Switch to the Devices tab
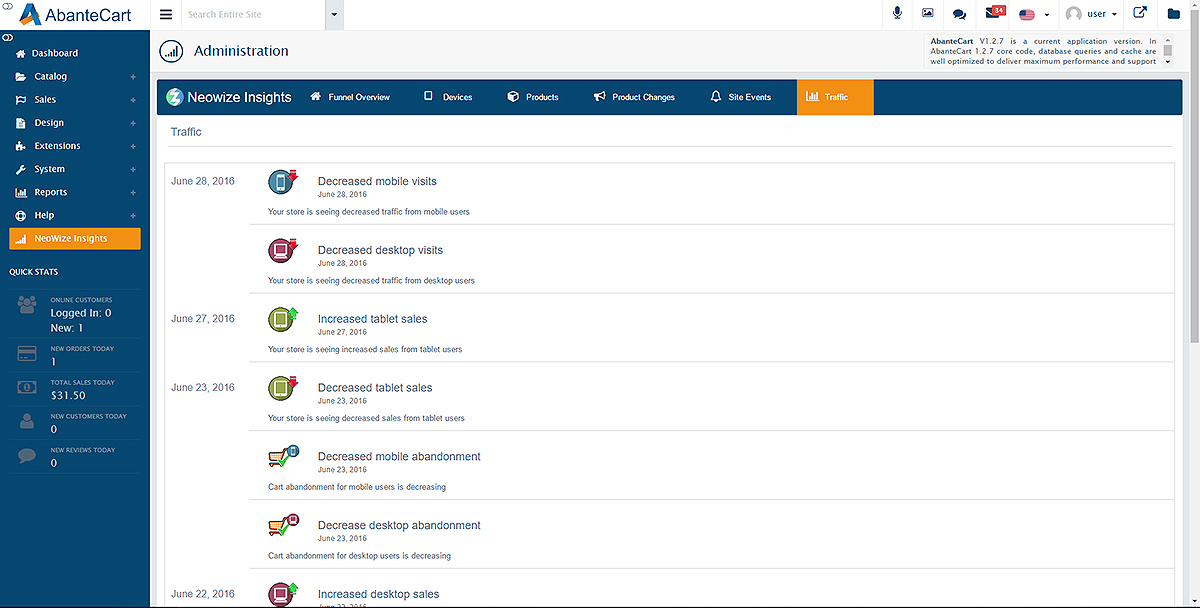This screenshot has width=1200, height=608. 448,97
